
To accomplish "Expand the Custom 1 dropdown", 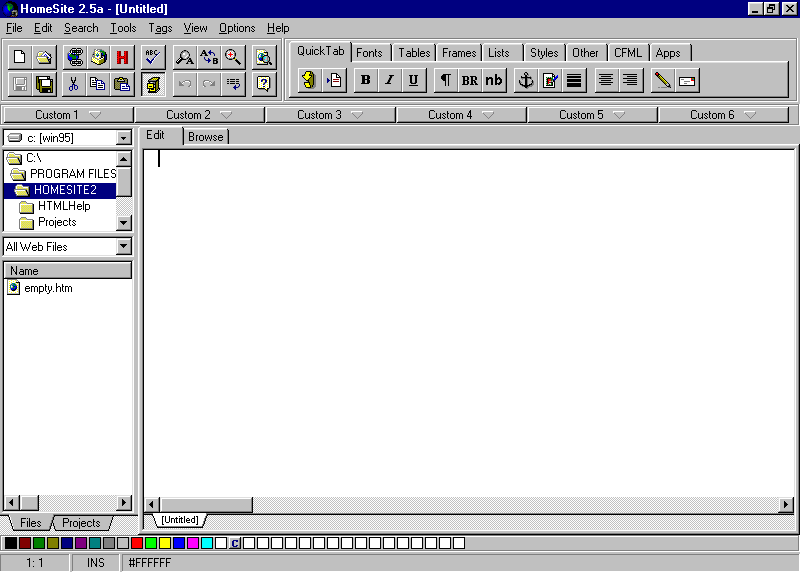I will [68, 115].
